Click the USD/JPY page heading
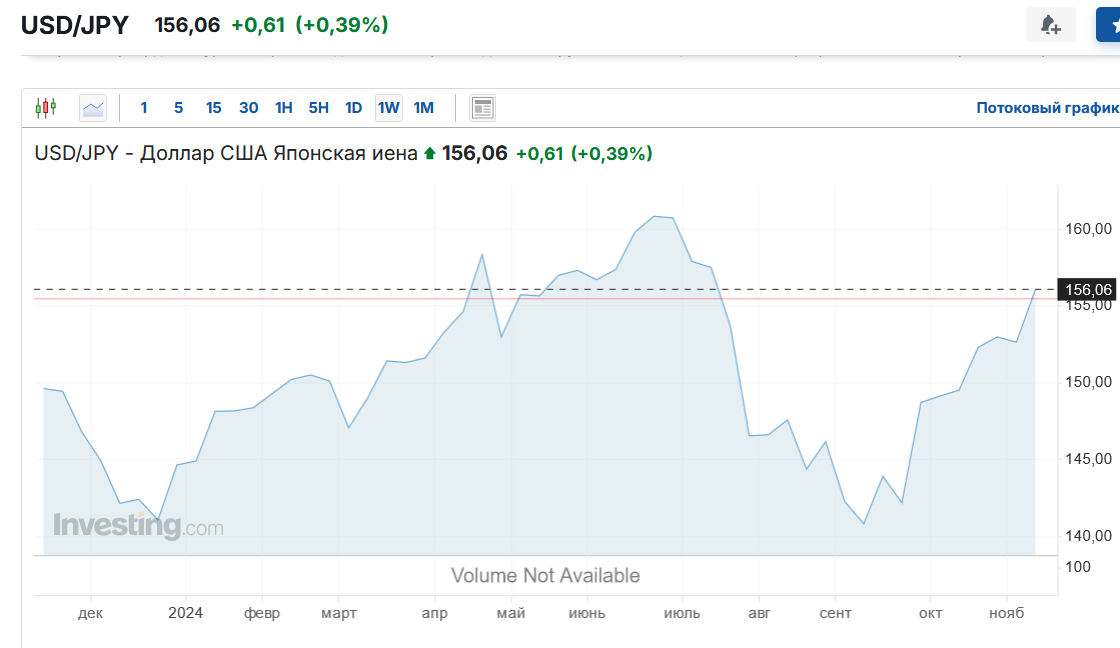The image size is (1120, 648). click(75, 25)
